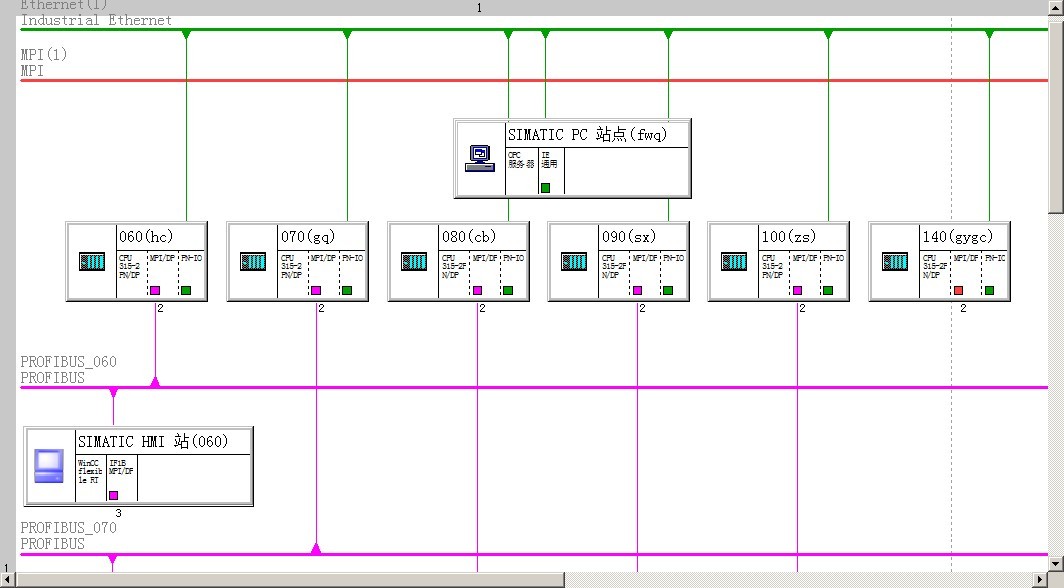Select the station title 090(sx)
The width and height of the screenshot is (1064, 588).
click(x=629, y=237)
